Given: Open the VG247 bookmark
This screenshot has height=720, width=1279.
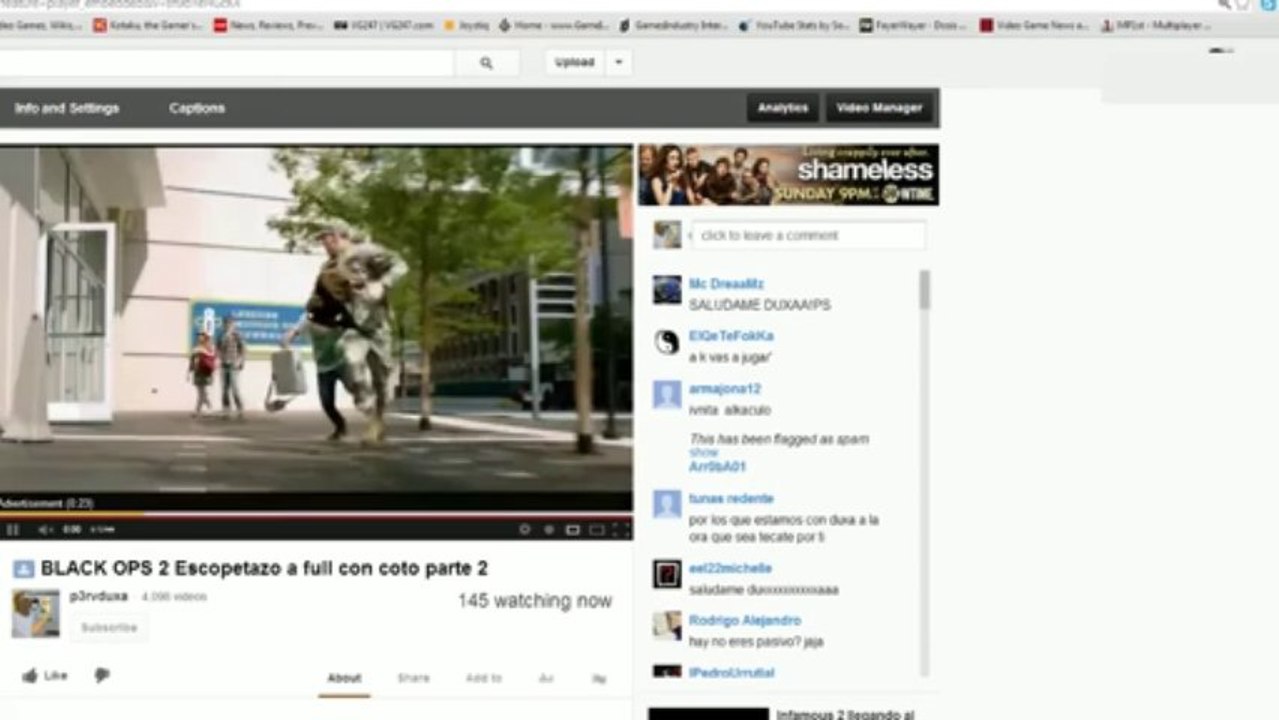Looking at the screenshot, I should 384,25.
